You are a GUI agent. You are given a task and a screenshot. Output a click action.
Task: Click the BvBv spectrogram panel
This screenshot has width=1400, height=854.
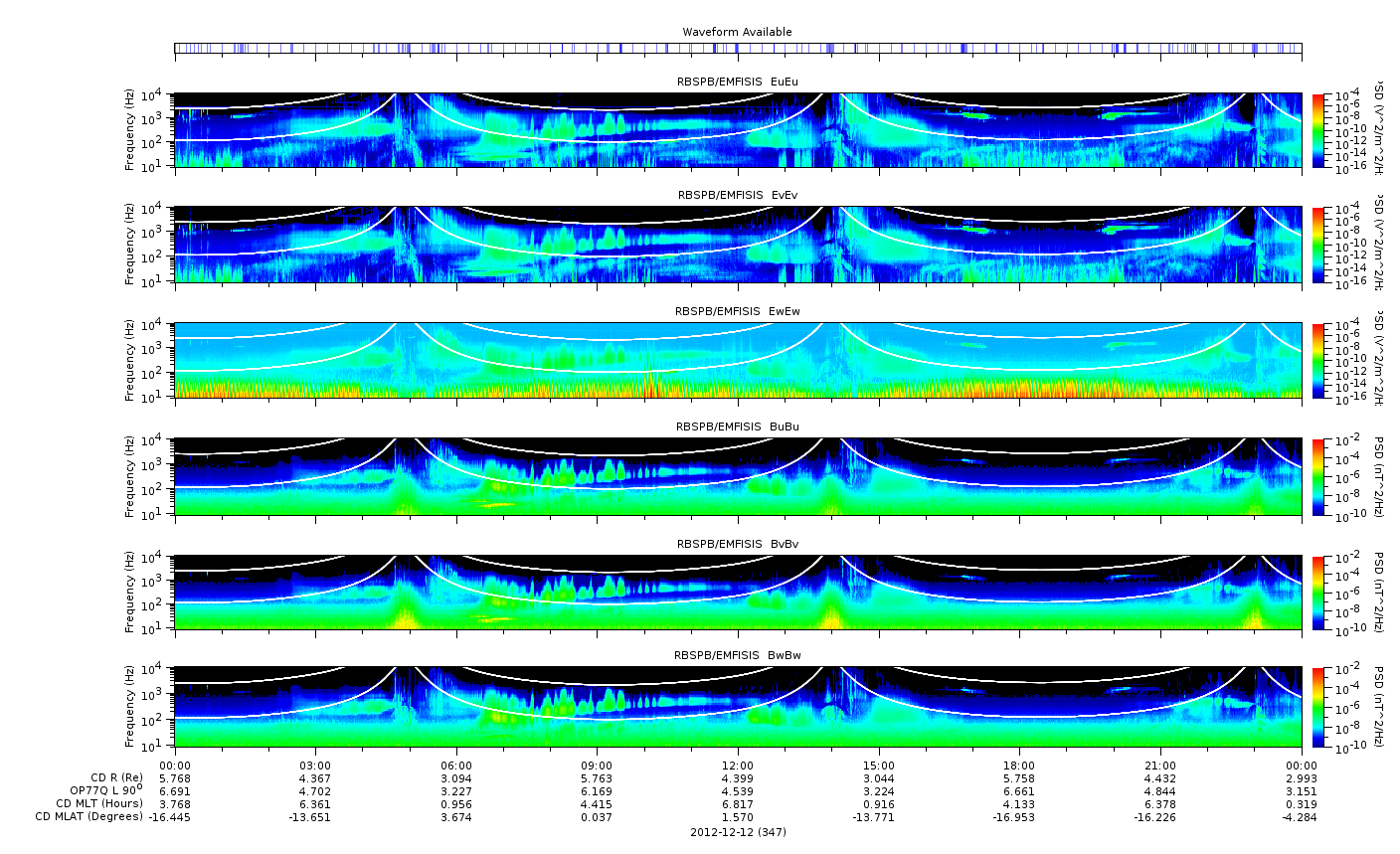click(738, 593)
